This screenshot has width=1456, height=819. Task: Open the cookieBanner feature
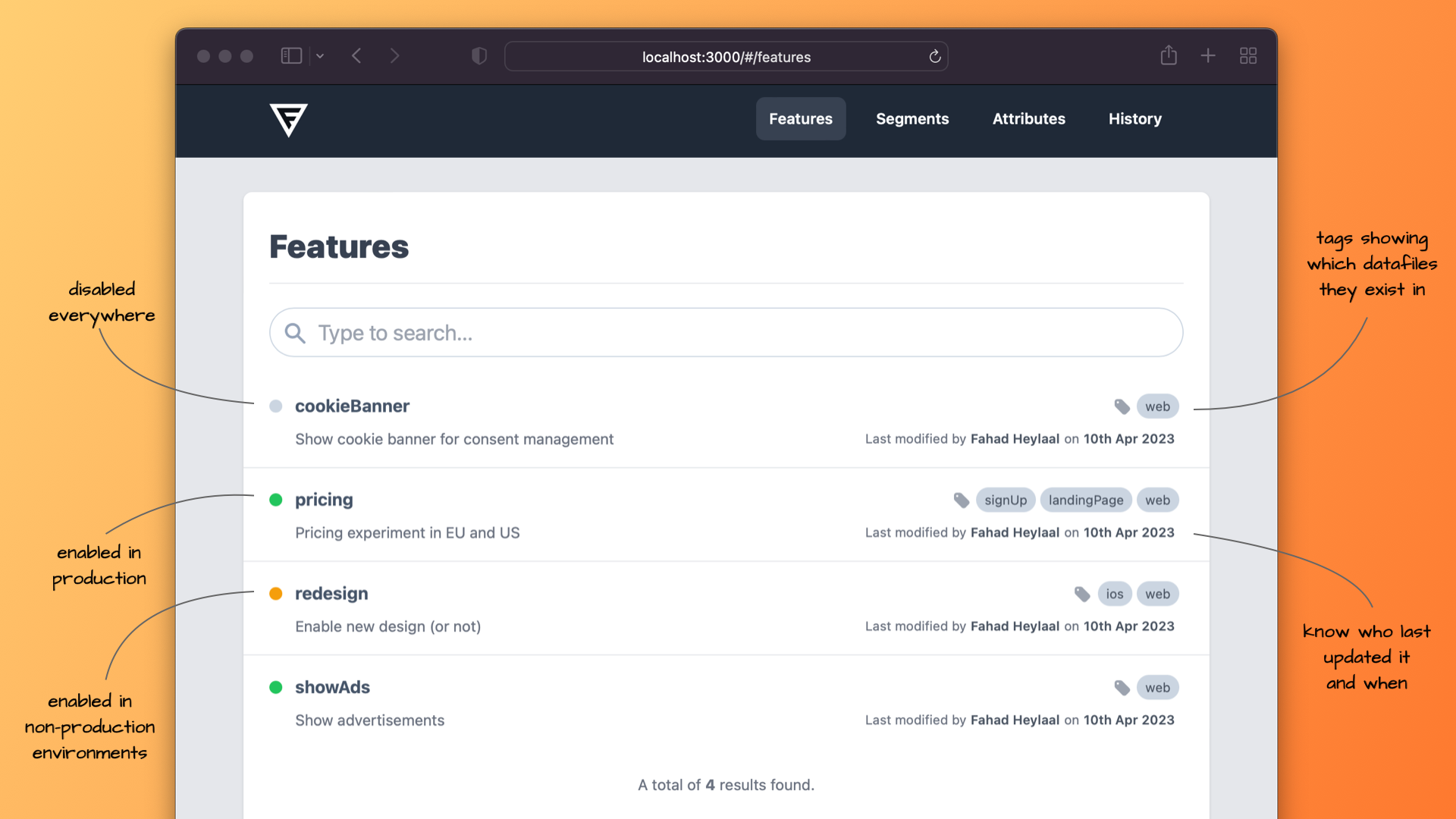pos(352,406)
